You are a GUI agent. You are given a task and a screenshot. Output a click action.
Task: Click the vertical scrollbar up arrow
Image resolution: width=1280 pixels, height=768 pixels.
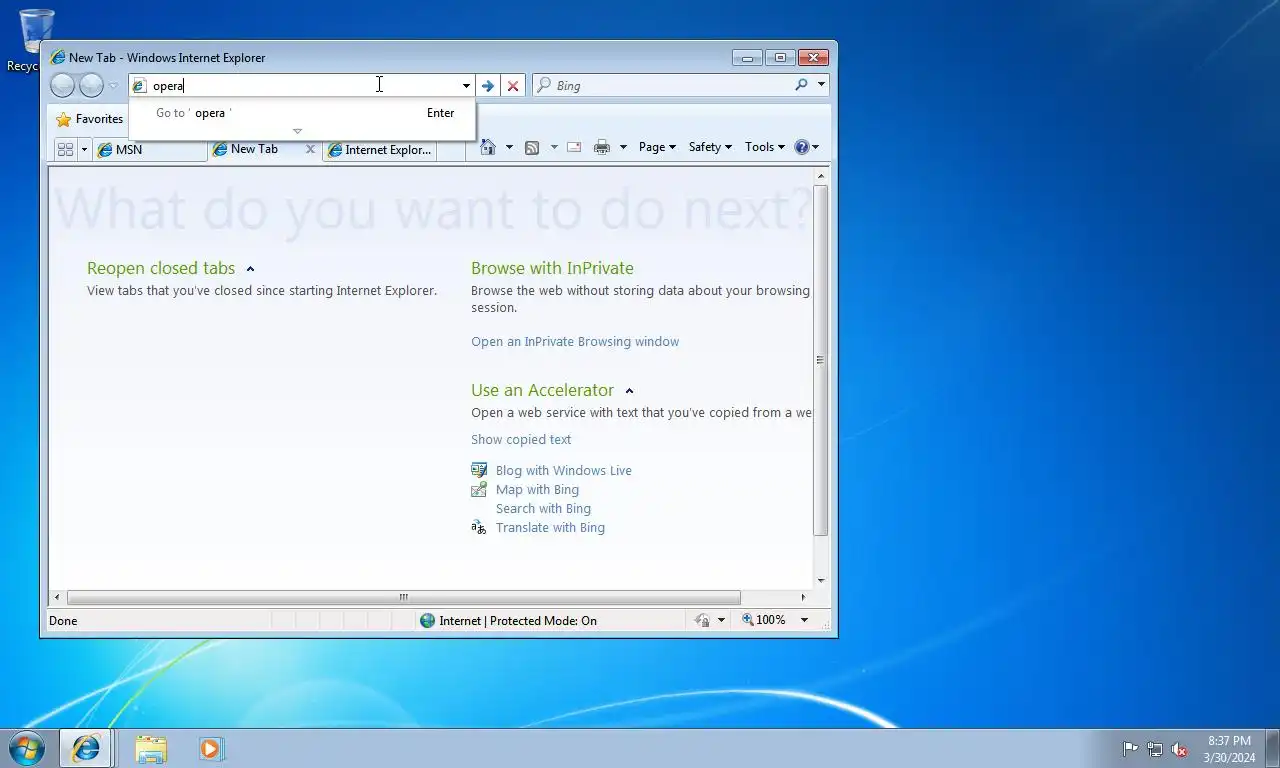pos(821,177)
